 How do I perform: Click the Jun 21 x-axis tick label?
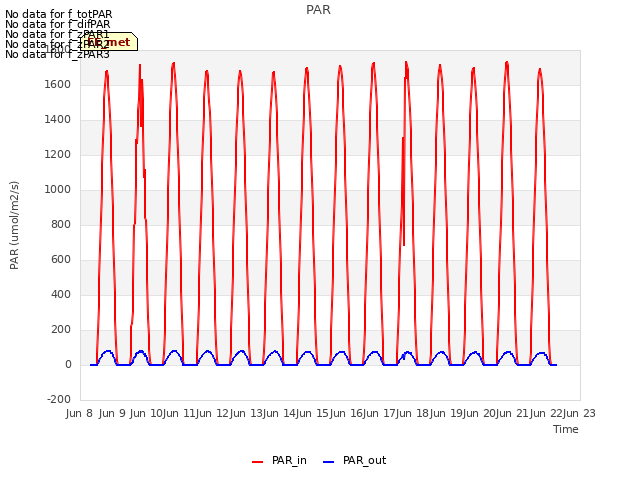click(x=513, y=413)
